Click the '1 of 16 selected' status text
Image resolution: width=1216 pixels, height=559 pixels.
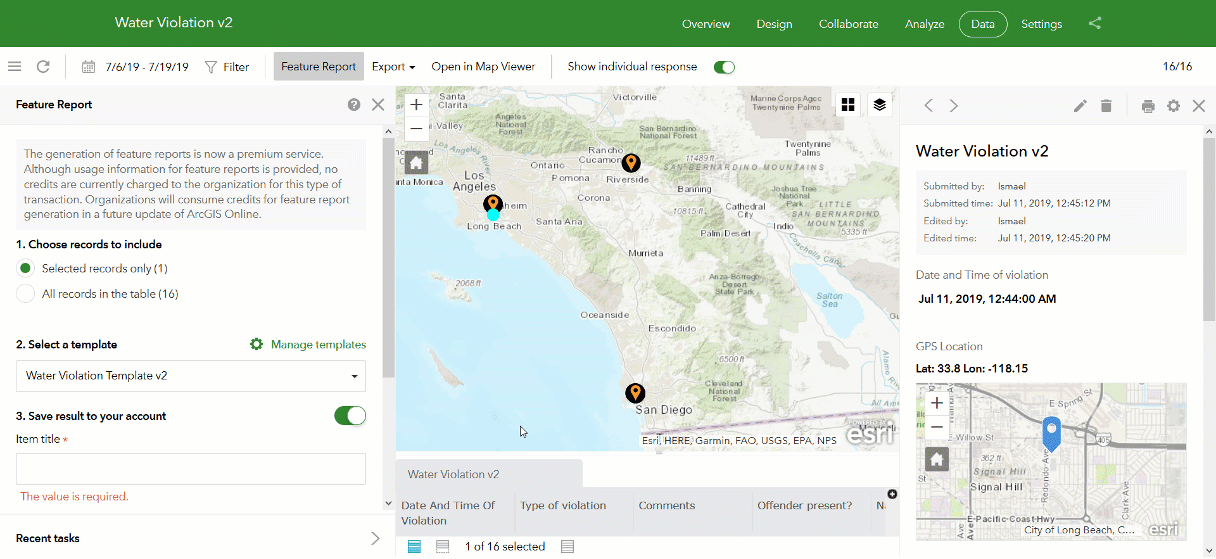pos(505,546)
